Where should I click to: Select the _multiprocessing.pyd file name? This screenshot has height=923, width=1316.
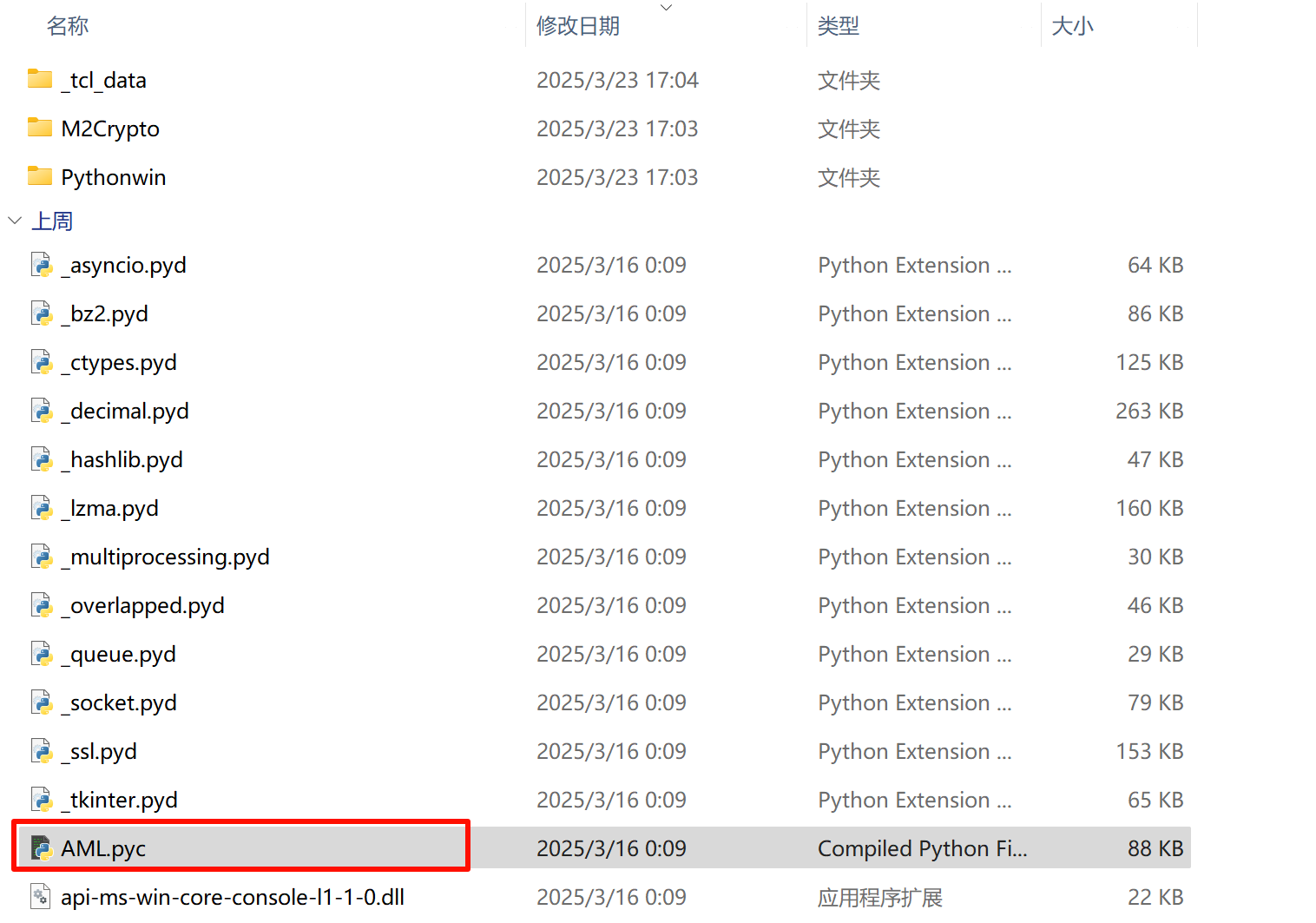click(x=166, y=557)
